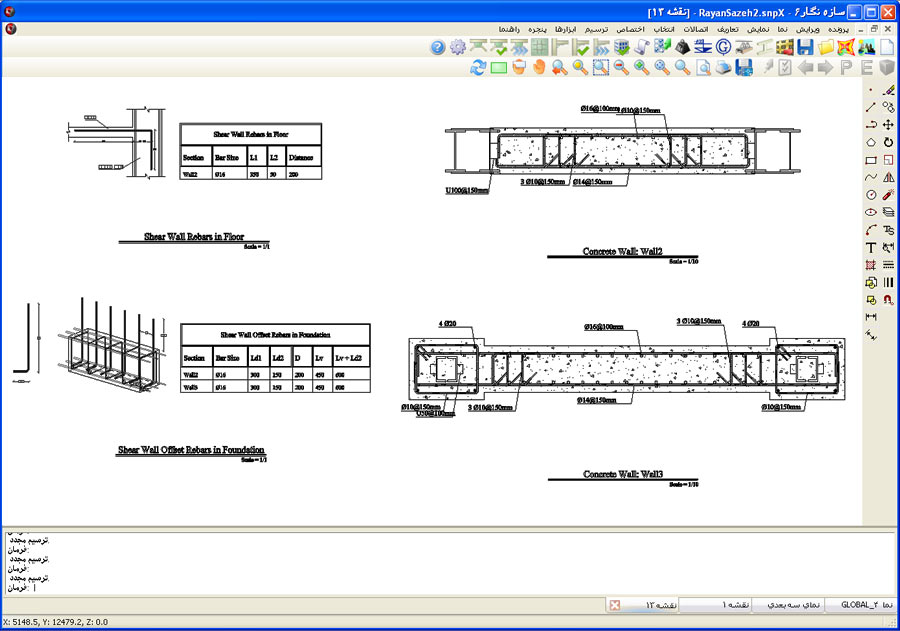Switch to نقشه ۱ tab
The height and width of the screenshot is (631, 900).
(735, 605)
